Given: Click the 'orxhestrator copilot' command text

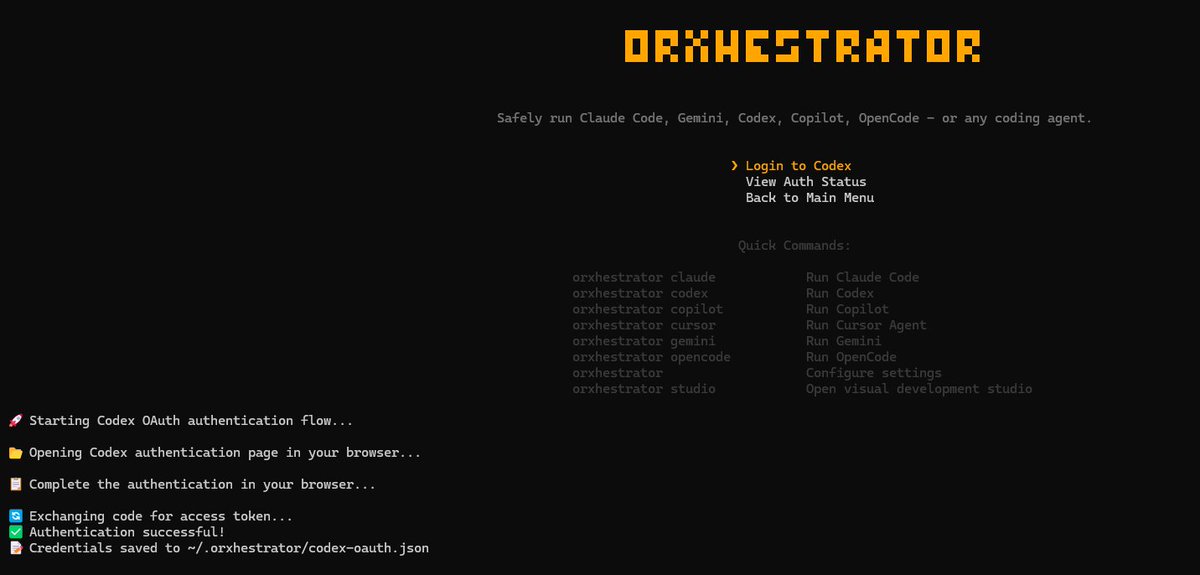Looking at the screenshot, I should [x=648, y=310].
